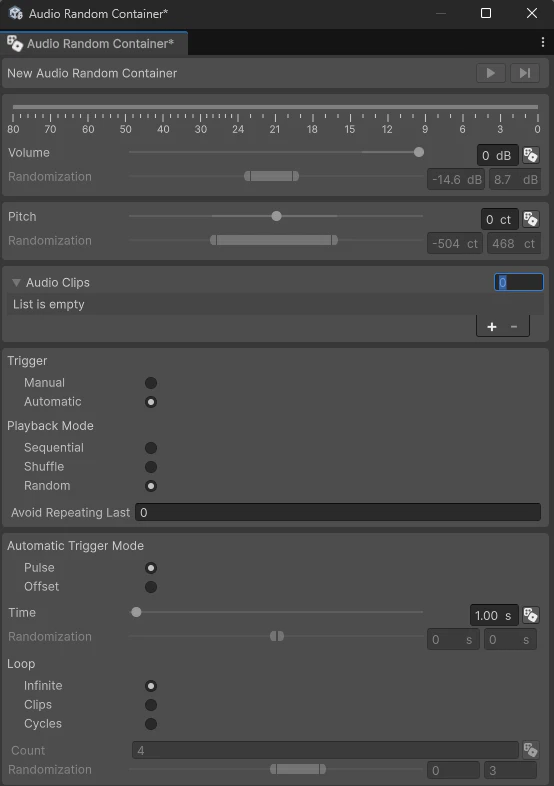Viewport: 554px width, 786px height.
Task: Switch to Audio Random Container tab
Action: pos(94,44)
